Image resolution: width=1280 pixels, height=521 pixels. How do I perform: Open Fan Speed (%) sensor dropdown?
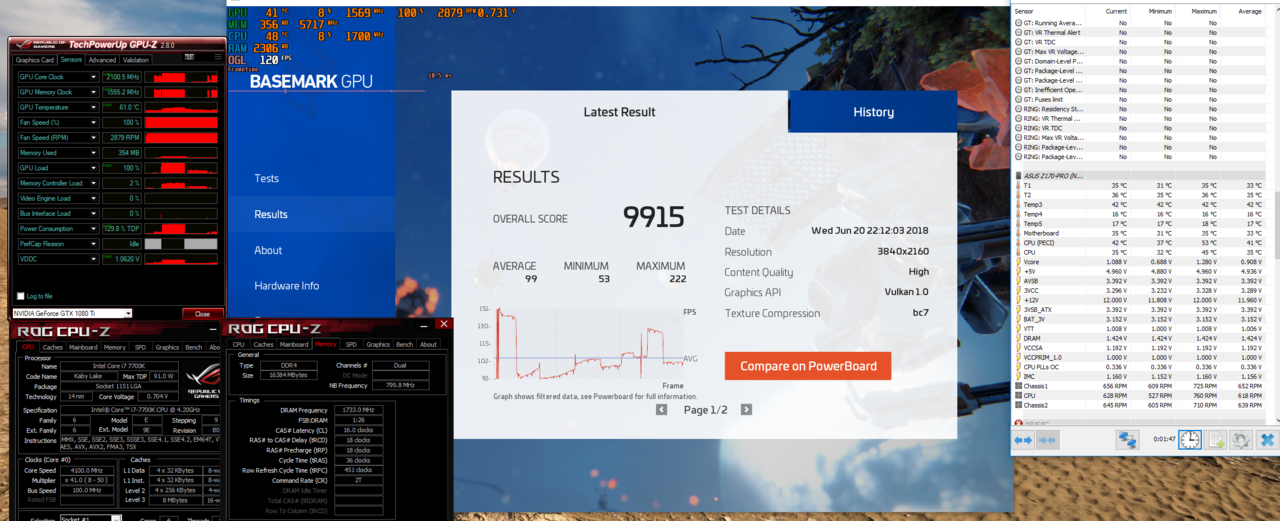click(94, 122)
